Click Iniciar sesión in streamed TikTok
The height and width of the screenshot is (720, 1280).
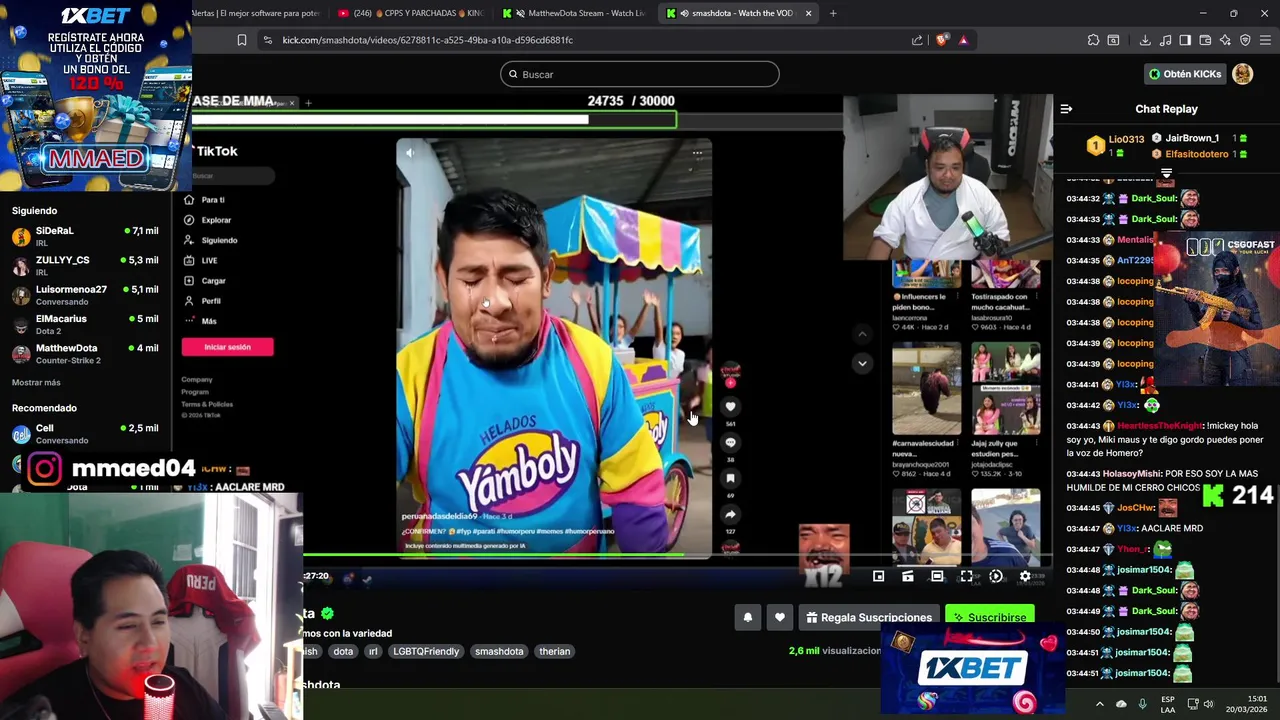(227, 347)
